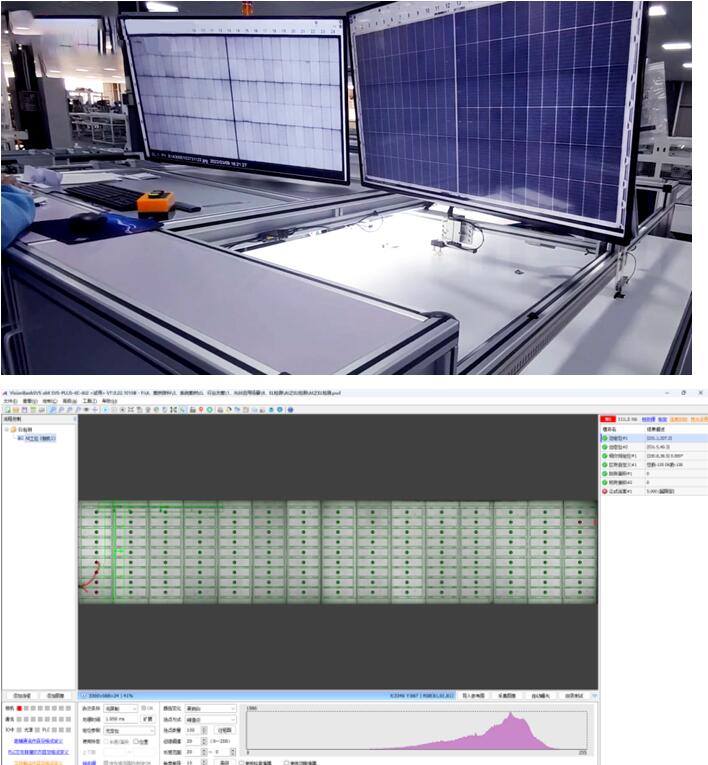Click the save disk toolbar icon
This screenshot has height=765, width=708.
[x=25, y=410]
